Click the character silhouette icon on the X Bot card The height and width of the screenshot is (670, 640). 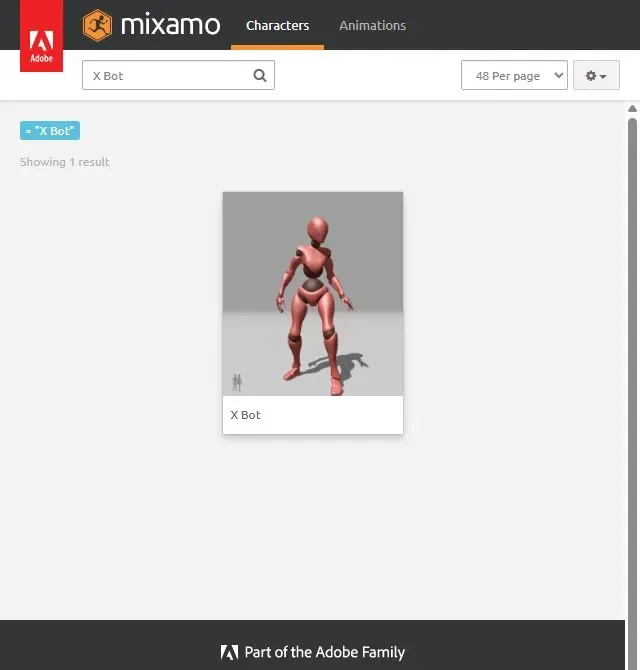237,382
